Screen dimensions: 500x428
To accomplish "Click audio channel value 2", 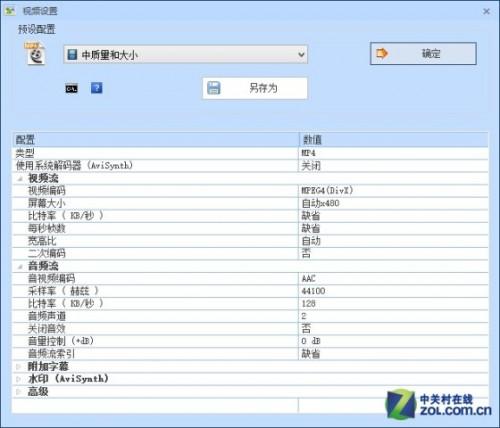I will (x=304, y=316).
